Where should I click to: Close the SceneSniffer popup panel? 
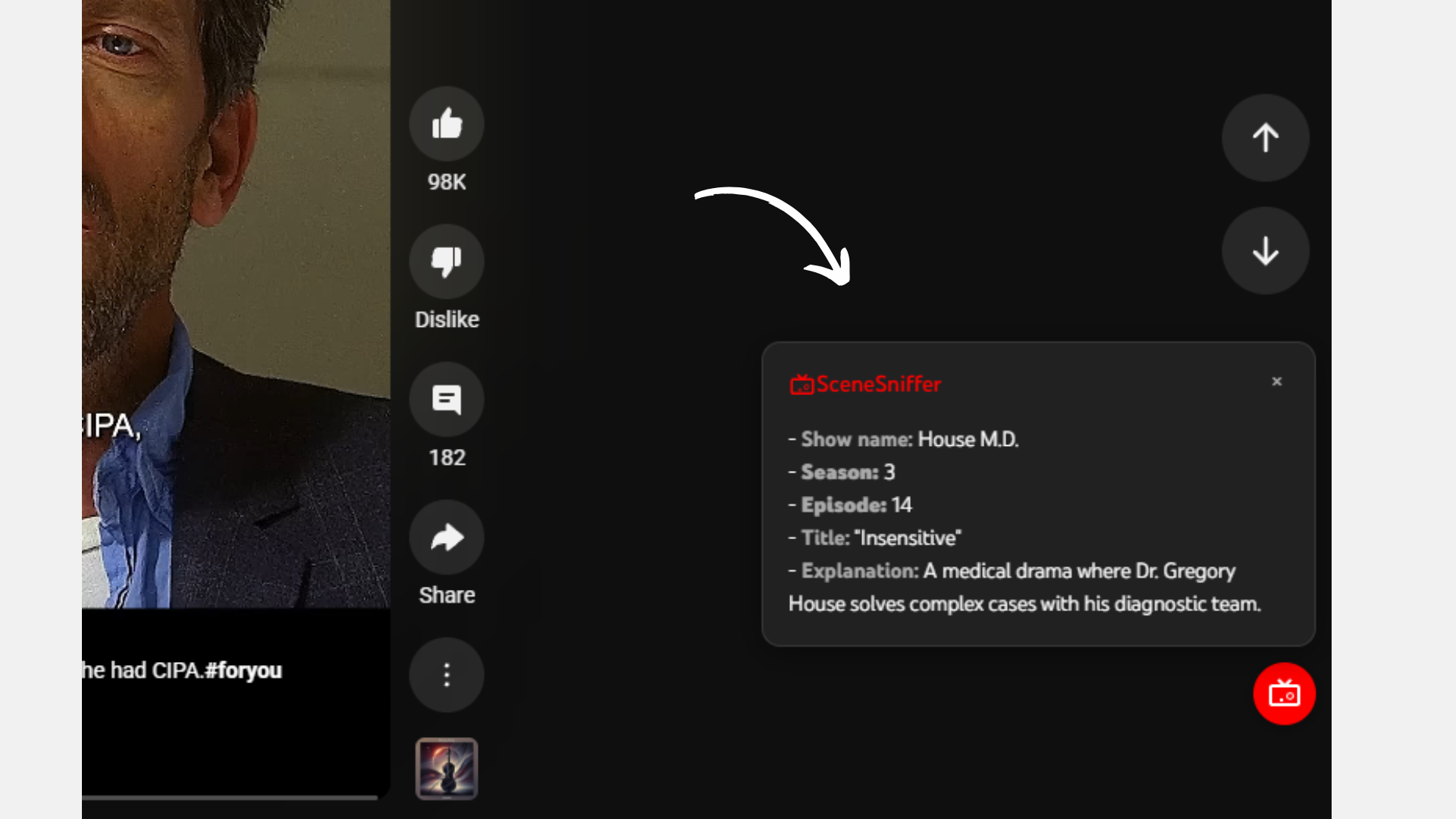1277,381
